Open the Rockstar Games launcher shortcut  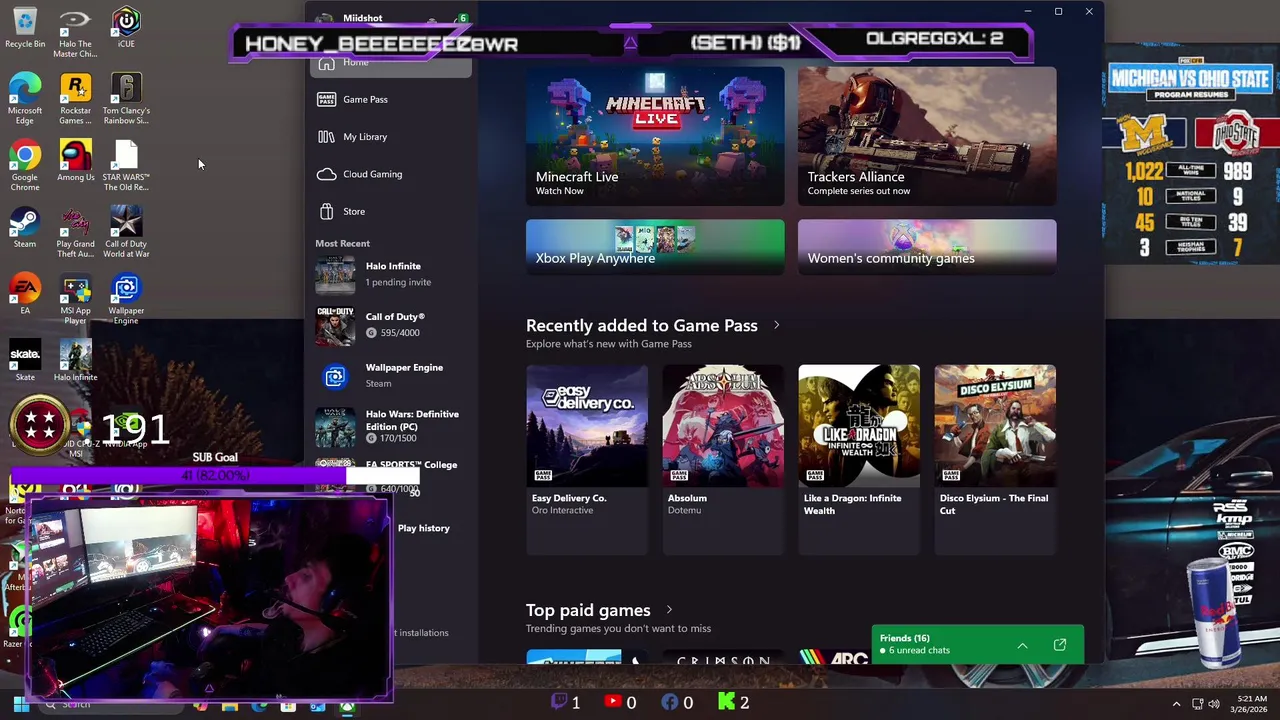[x=75, y=99]
